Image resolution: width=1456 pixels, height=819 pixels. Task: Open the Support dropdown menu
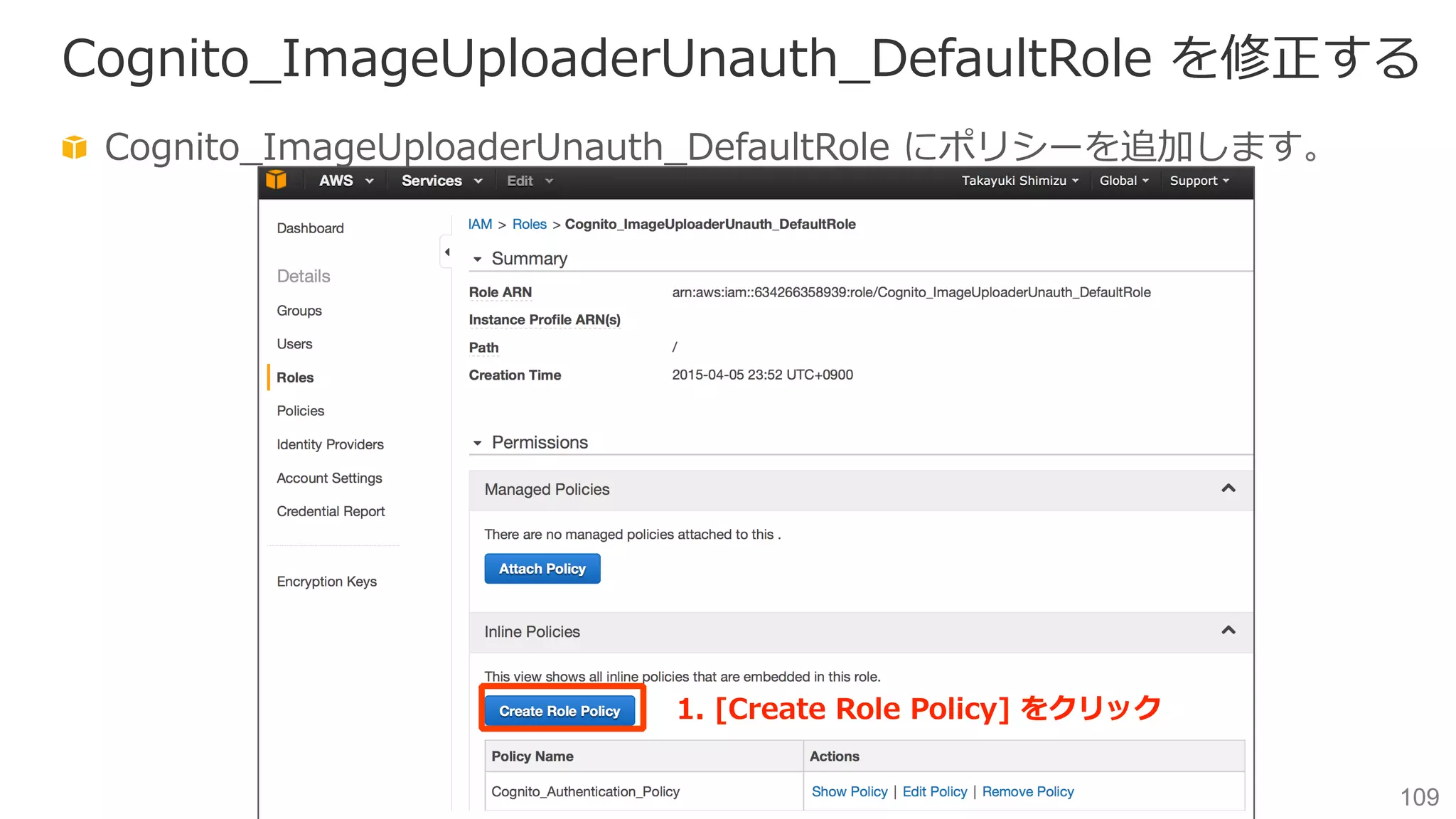(1199, 181)
